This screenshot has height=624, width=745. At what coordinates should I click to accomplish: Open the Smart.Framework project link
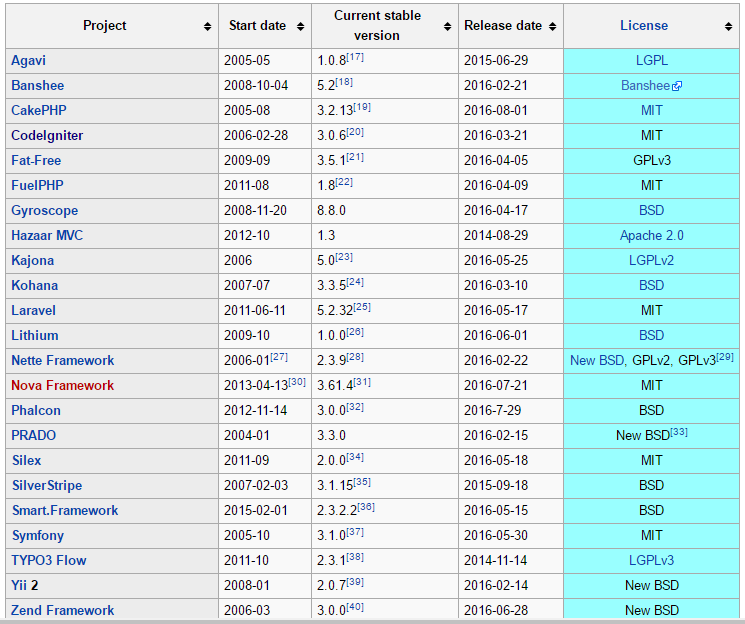(65, 510)
